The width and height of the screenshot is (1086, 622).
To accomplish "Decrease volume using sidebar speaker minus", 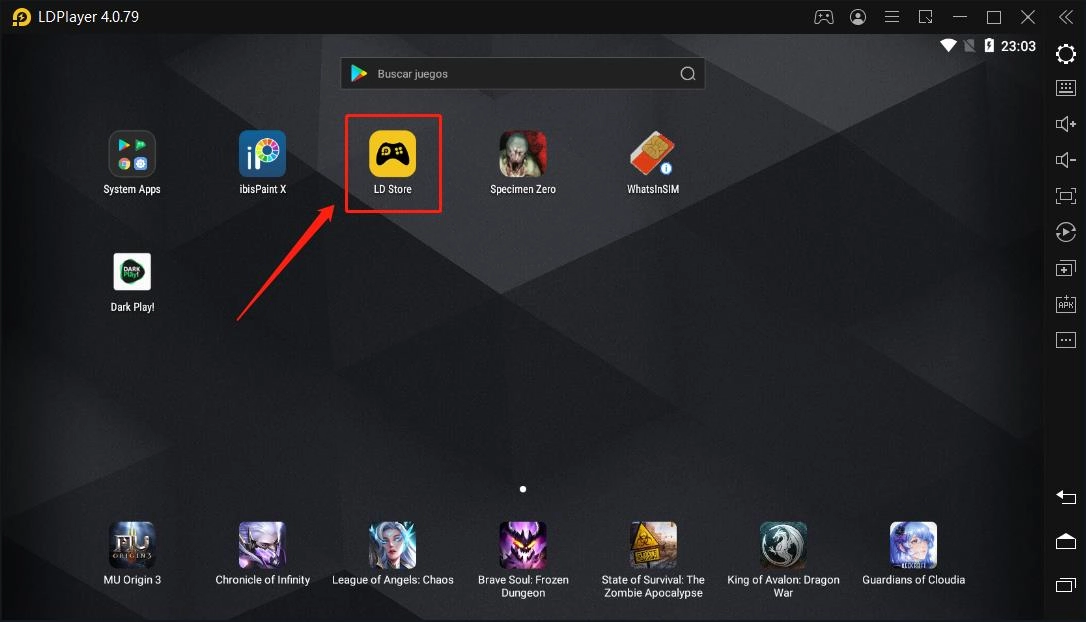I will pyautogui.click(x=1066, y=160).
